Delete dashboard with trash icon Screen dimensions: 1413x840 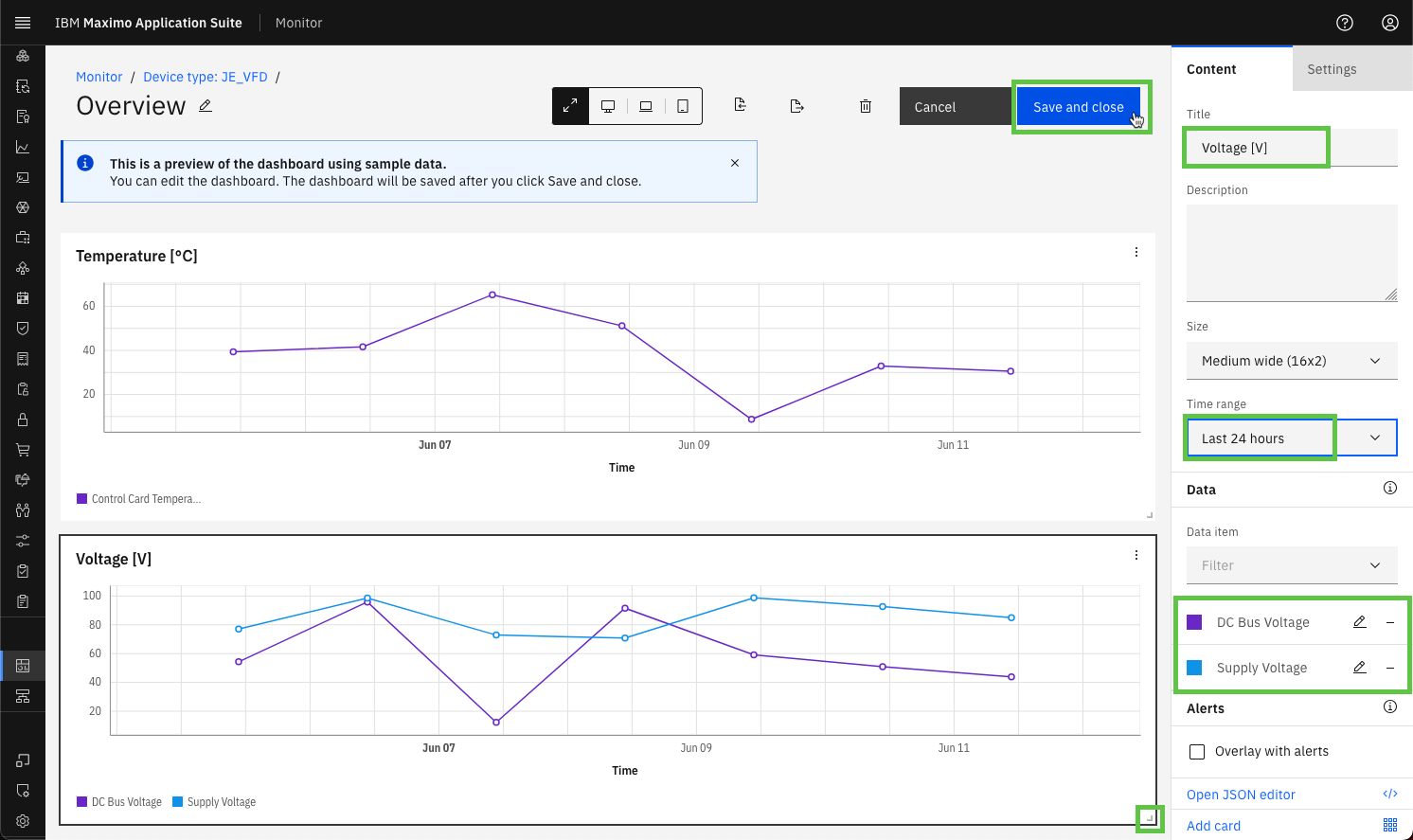(x=866, y=106)
